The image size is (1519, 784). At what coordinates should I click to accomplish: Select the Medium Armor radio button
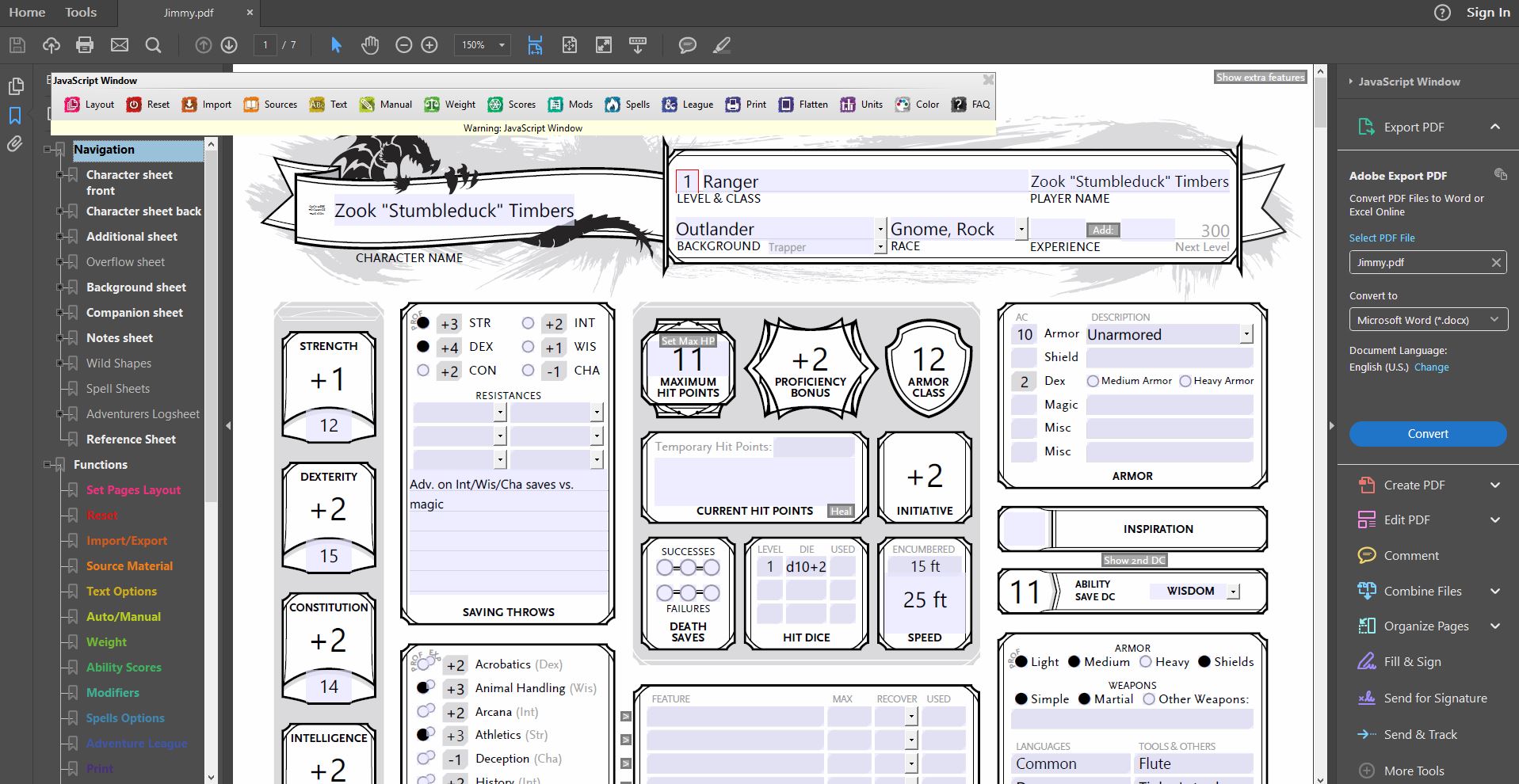[1093, 381]
